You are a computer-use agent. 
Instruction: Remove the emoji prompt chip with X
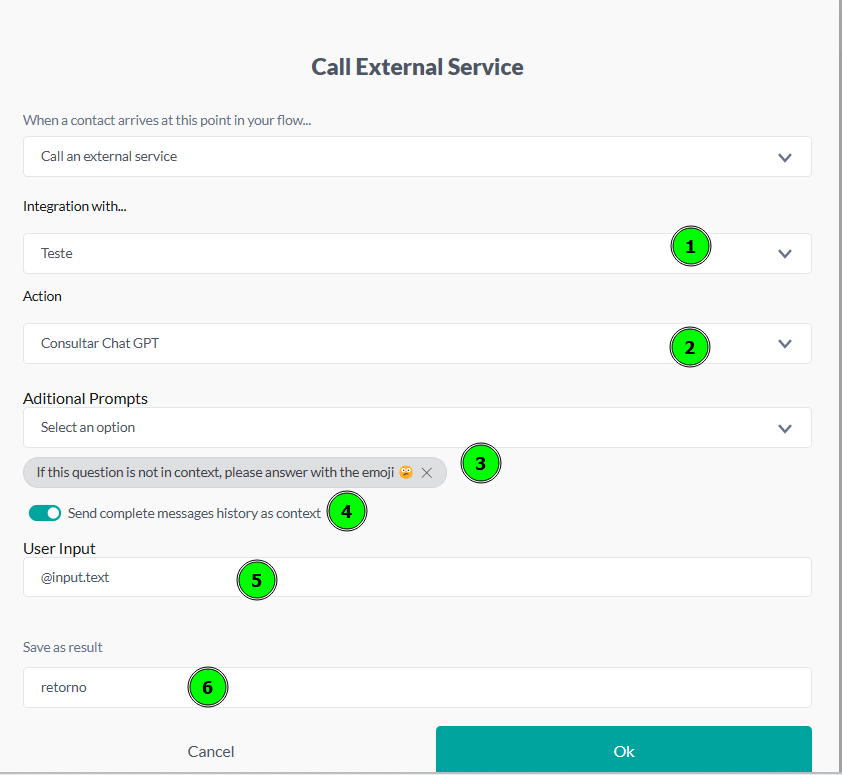(x=427, y=473)
